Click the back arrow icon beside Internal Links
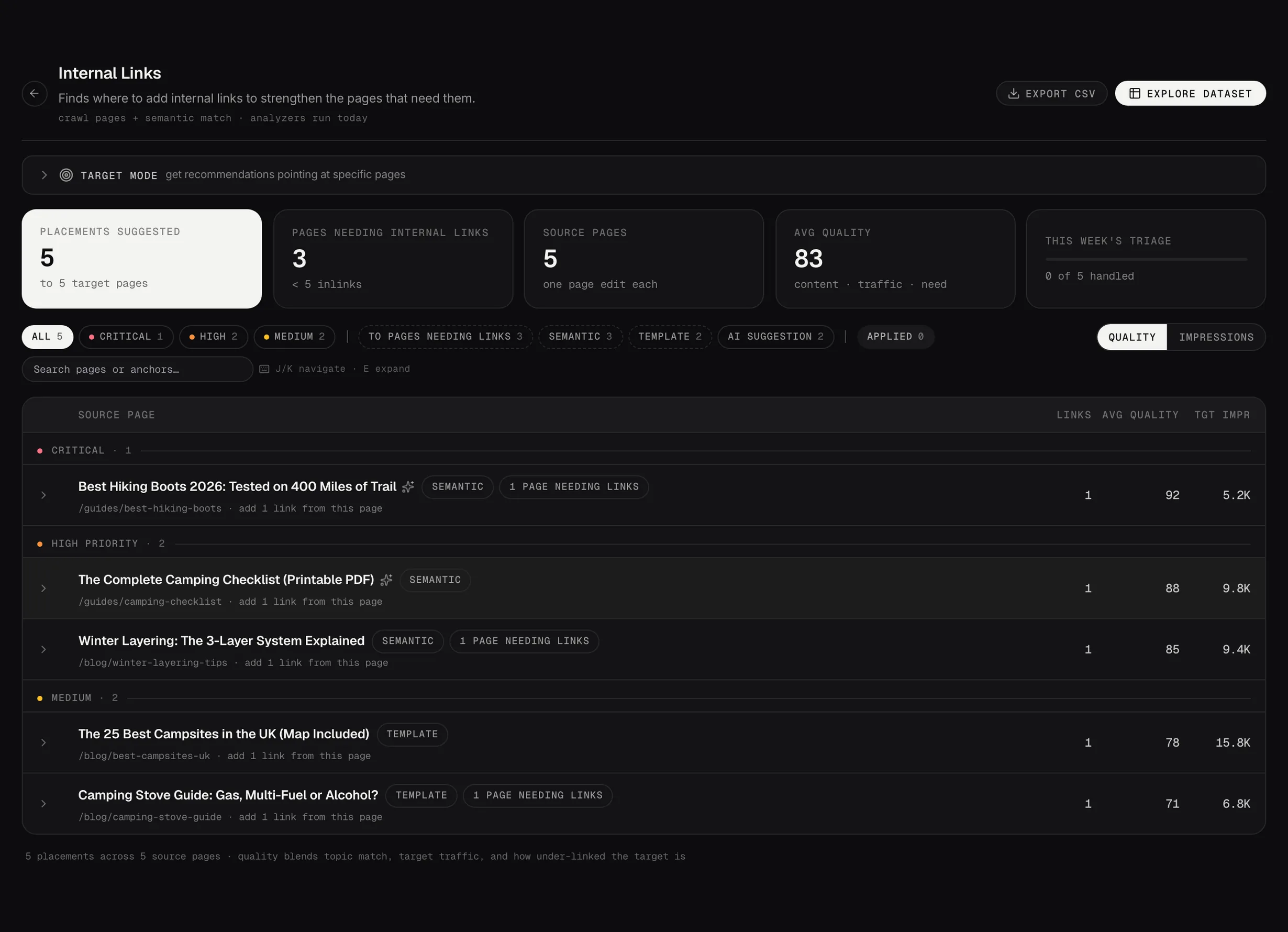This screenshot has width=1288, height=932. [34, 93]
